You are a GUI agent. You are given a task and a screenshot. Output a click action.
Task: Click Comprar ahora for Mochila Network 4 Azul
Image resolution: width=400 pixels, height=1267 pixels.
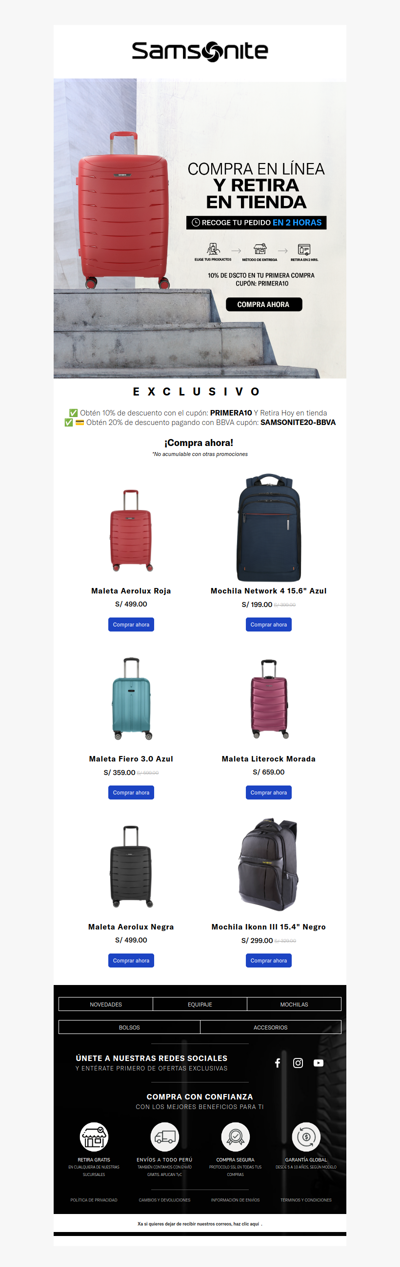click(x=269, y=624)
